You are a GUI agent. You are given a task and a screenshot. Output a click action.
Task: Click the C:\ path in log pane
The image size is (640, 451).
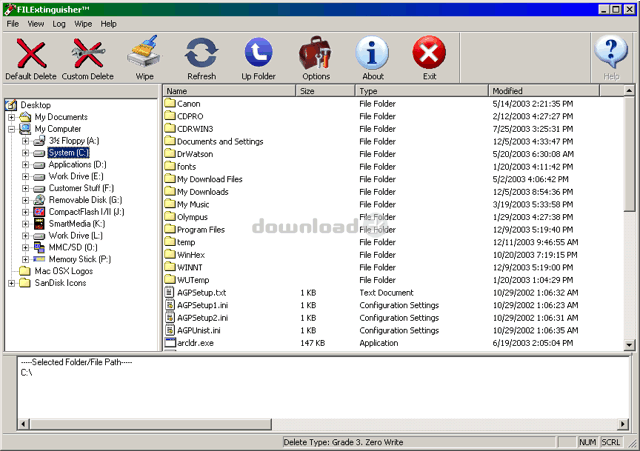(x=26, y=373)
